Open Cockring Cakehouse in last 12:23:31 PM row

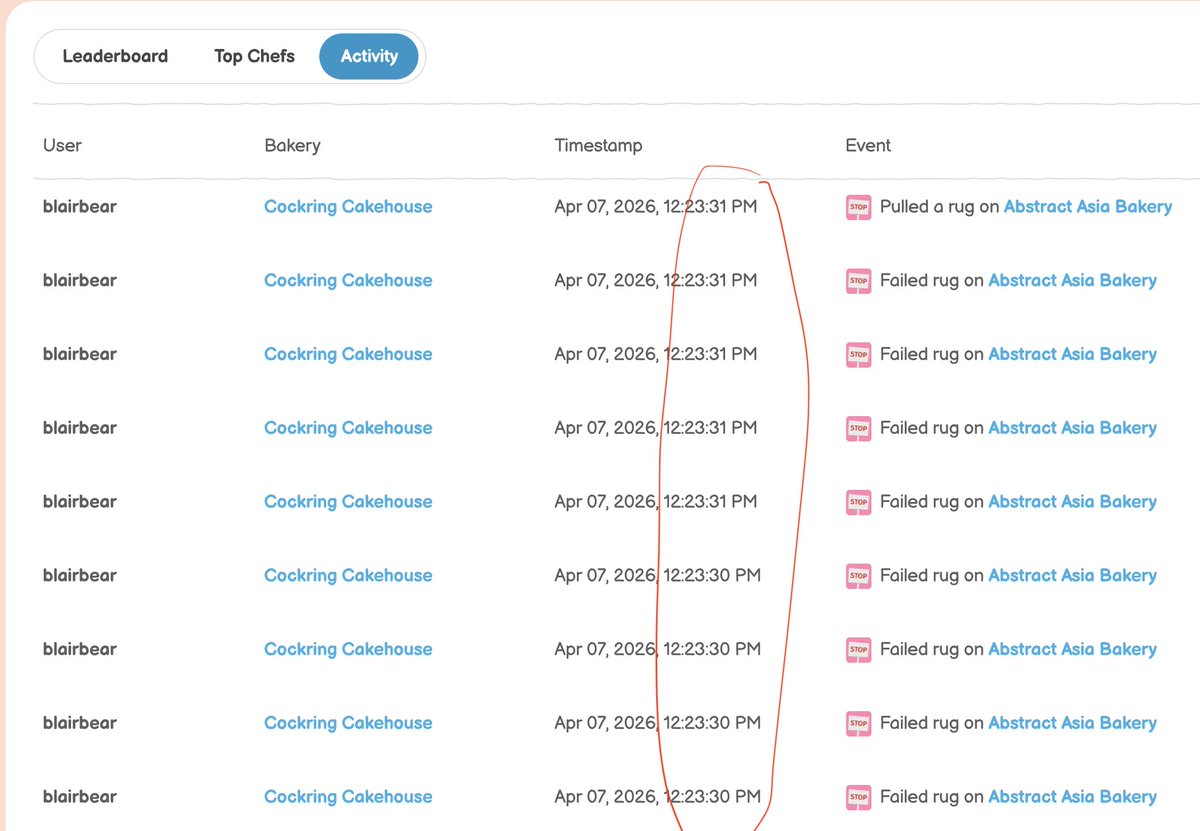pos(348,502)
